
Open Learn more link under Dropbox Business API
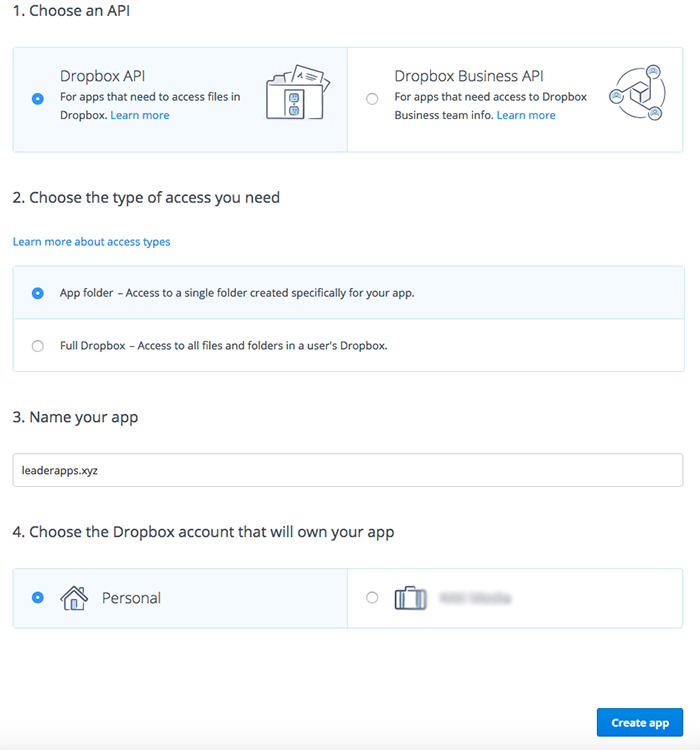526,115
